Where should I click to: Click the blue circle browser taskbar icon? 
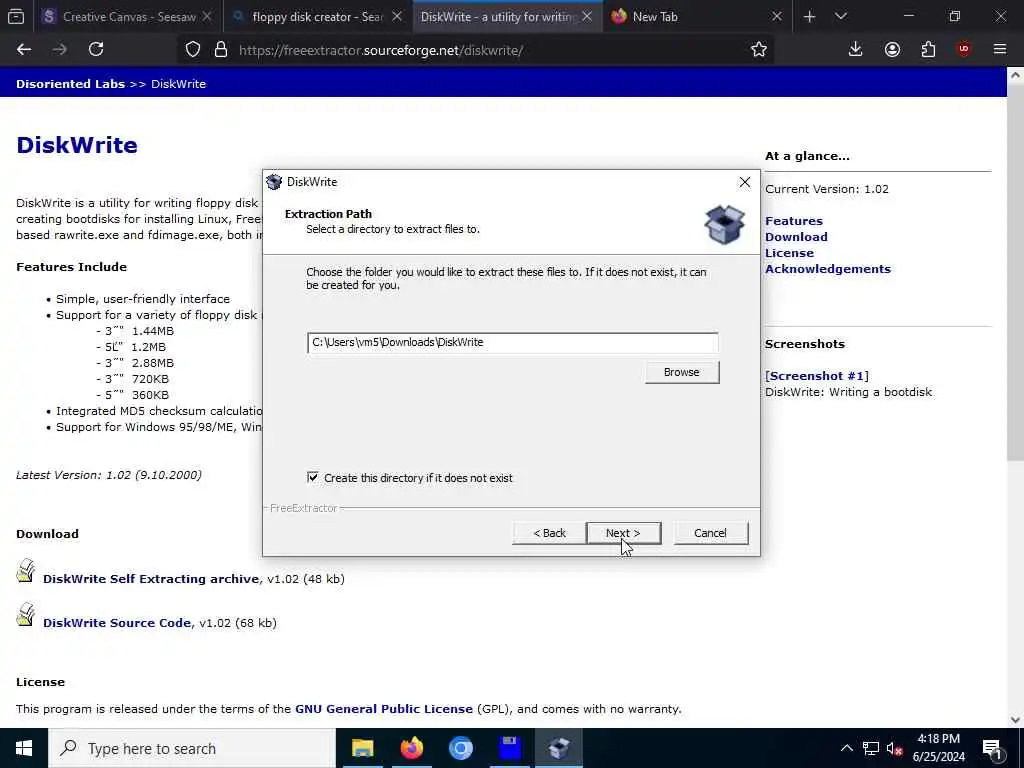click(x=460, y=748)
